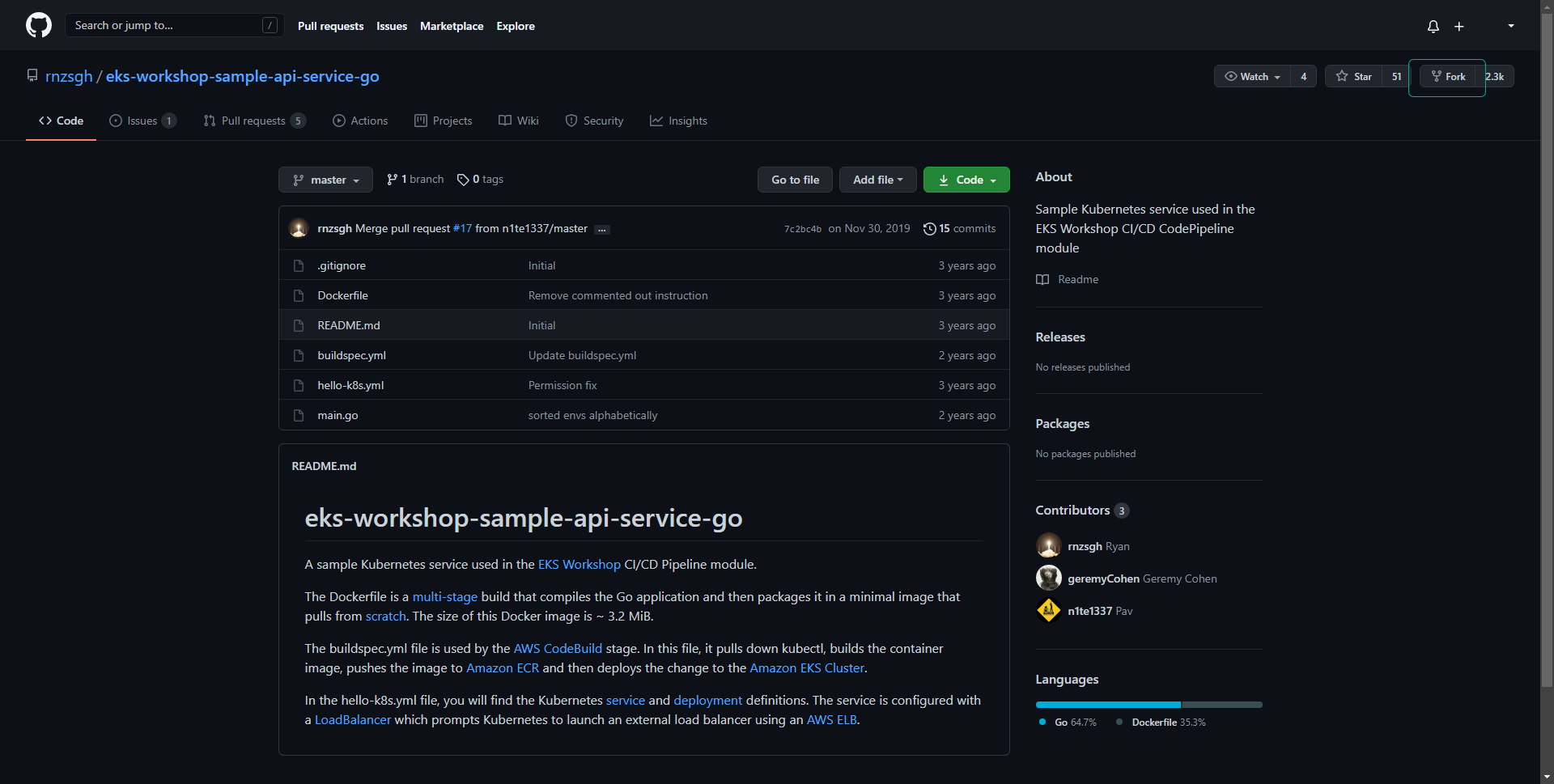Viewport: 1554px width, 784px height.
Task: Fork this repository
Action: tap(1448, 76)
